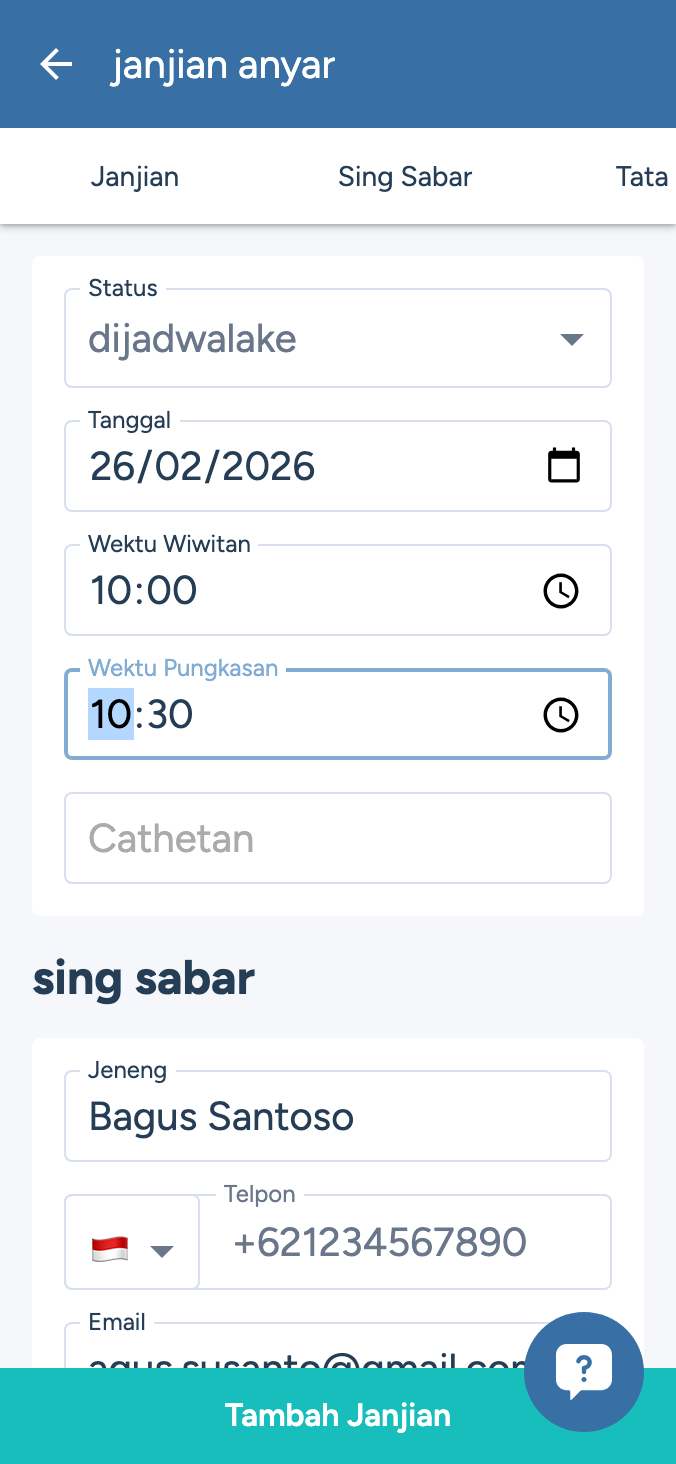Expand the Status dropdown arrow
Viewport: 676px width, 1464px height.
click(571, 340)
